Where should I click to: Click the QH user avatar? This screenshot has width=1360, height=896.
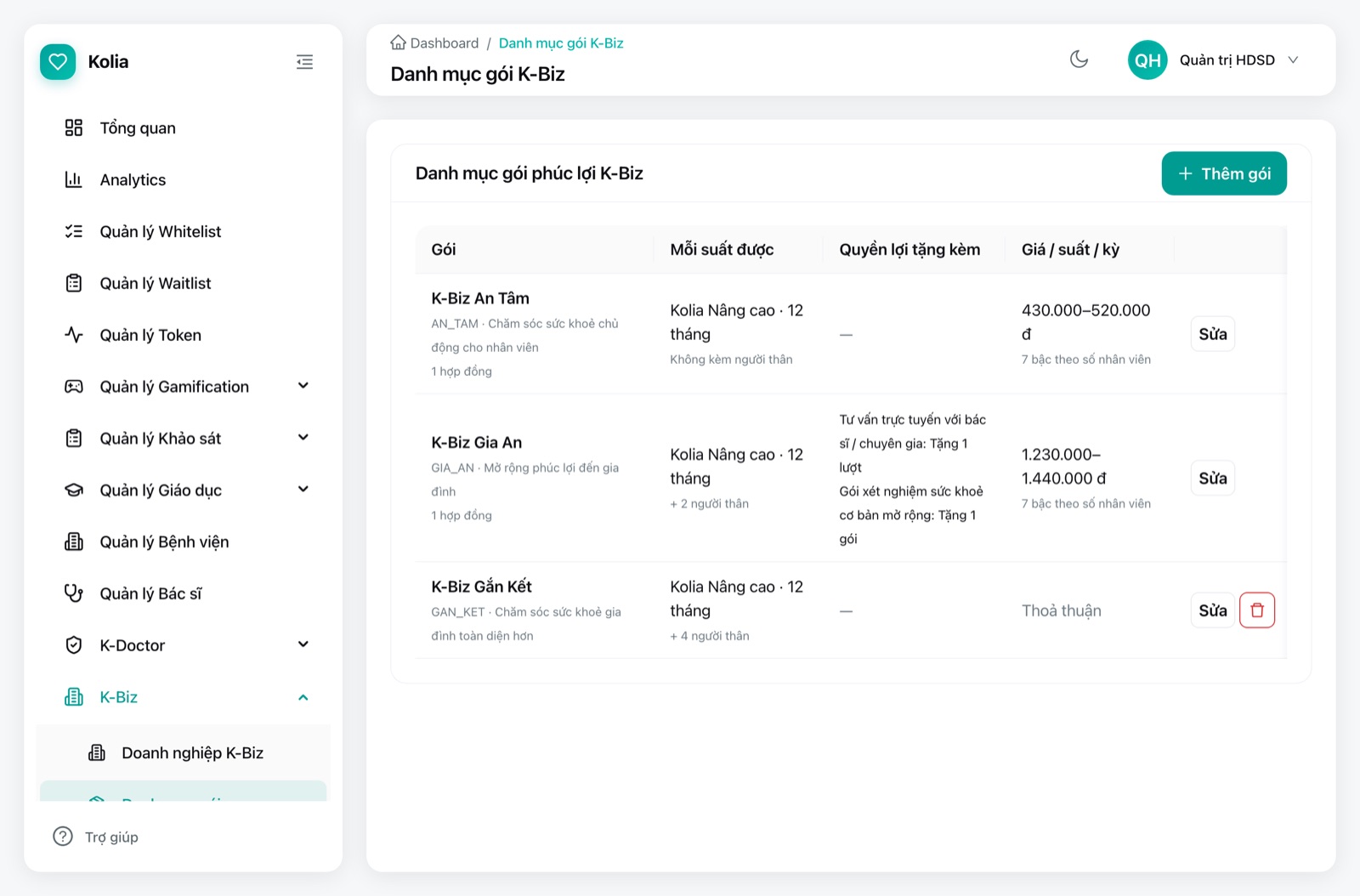tap(1147, 60)
